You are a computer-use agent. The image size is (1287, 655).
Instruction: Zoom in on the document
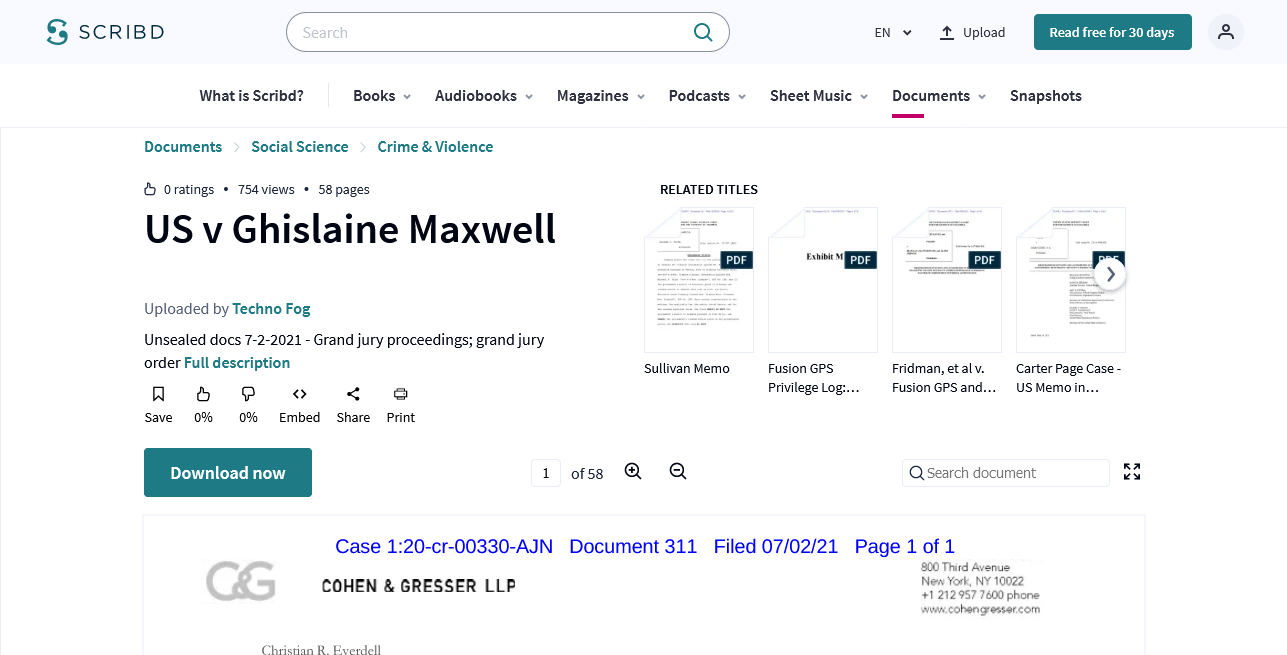(x=633, y=471)
